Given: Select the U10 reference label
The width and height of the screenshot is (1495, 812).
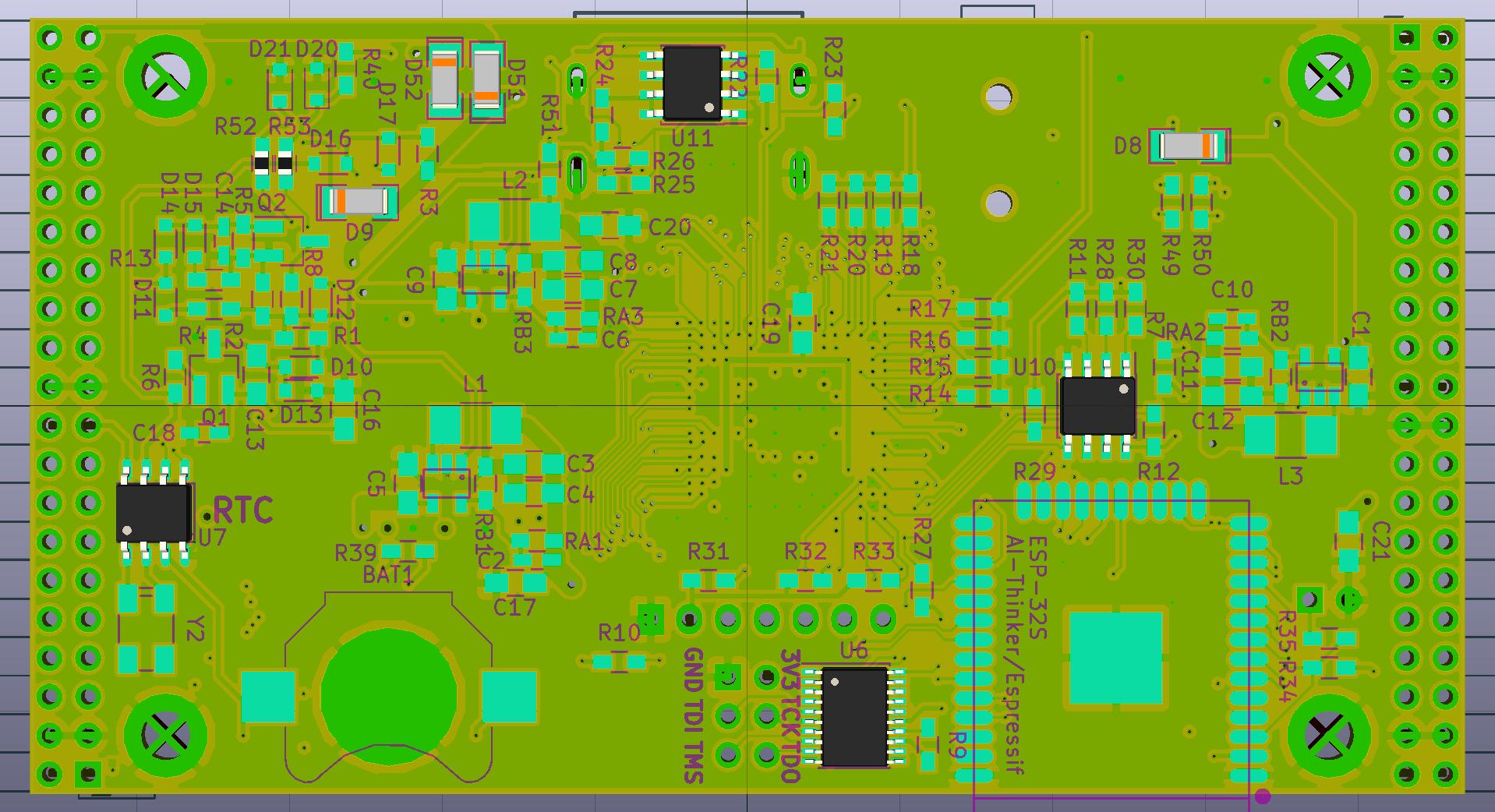Looking at the screenshot, I should click(1034, 367).
